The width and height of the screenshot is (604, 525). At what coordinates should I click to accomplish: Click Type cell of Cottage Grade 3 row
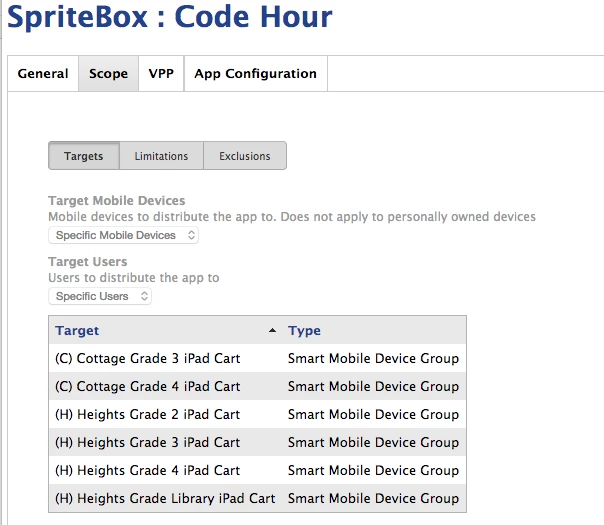coord(373,358)
